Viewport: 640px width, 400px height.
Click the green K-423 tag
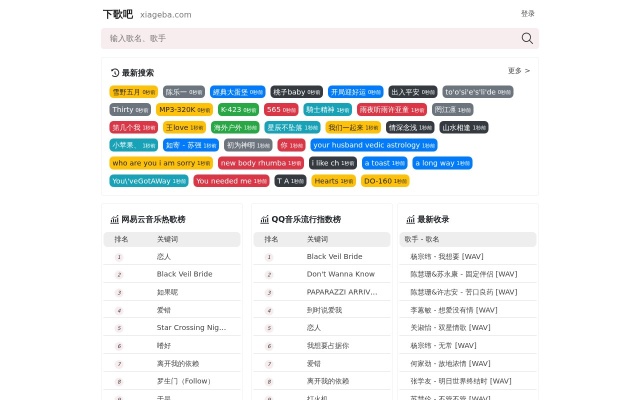pyautogui.click(x=239, y=109)
